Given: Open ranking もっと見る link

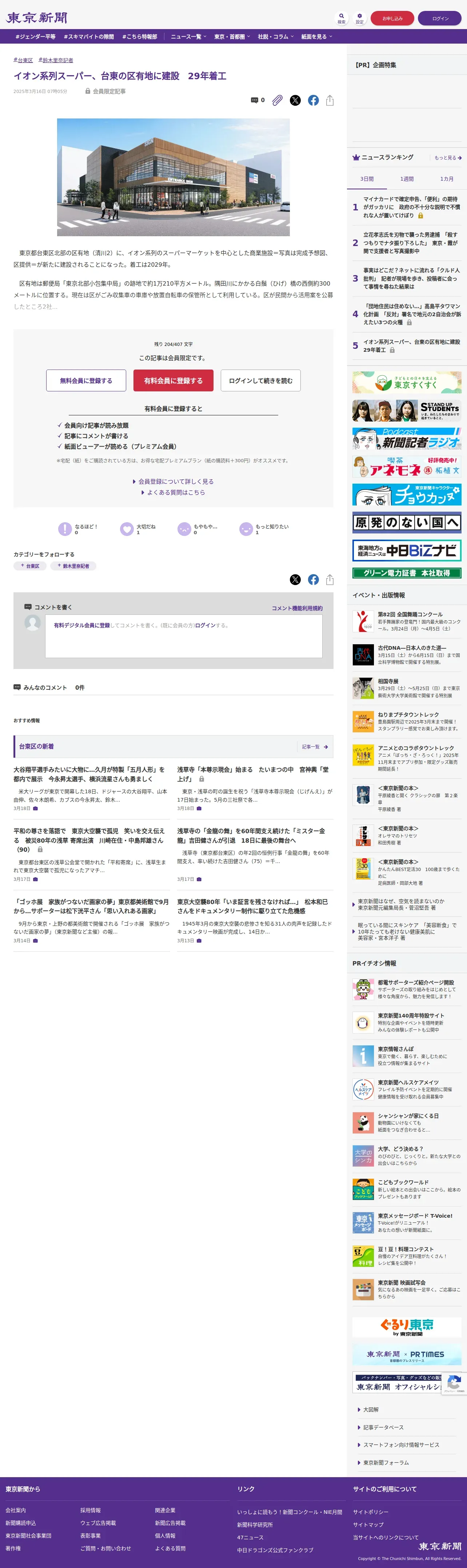Looking at the screenshot, I should point(448,158).
